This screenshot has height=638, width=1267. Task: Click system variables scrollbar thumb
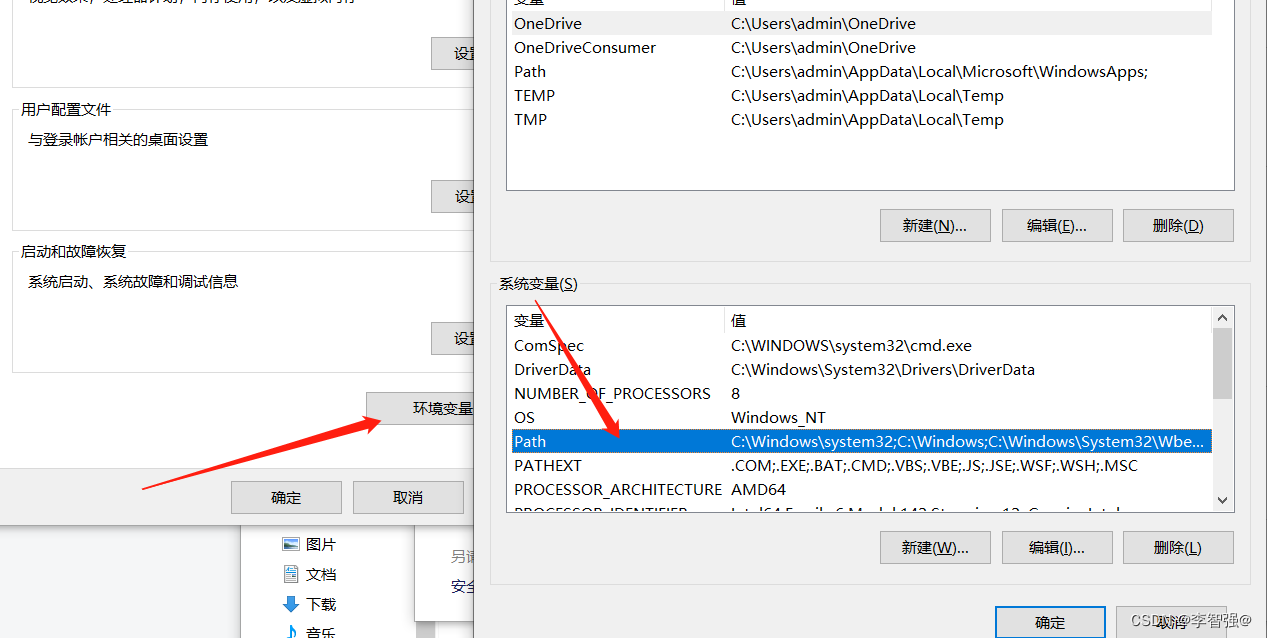pos(1222,363)
